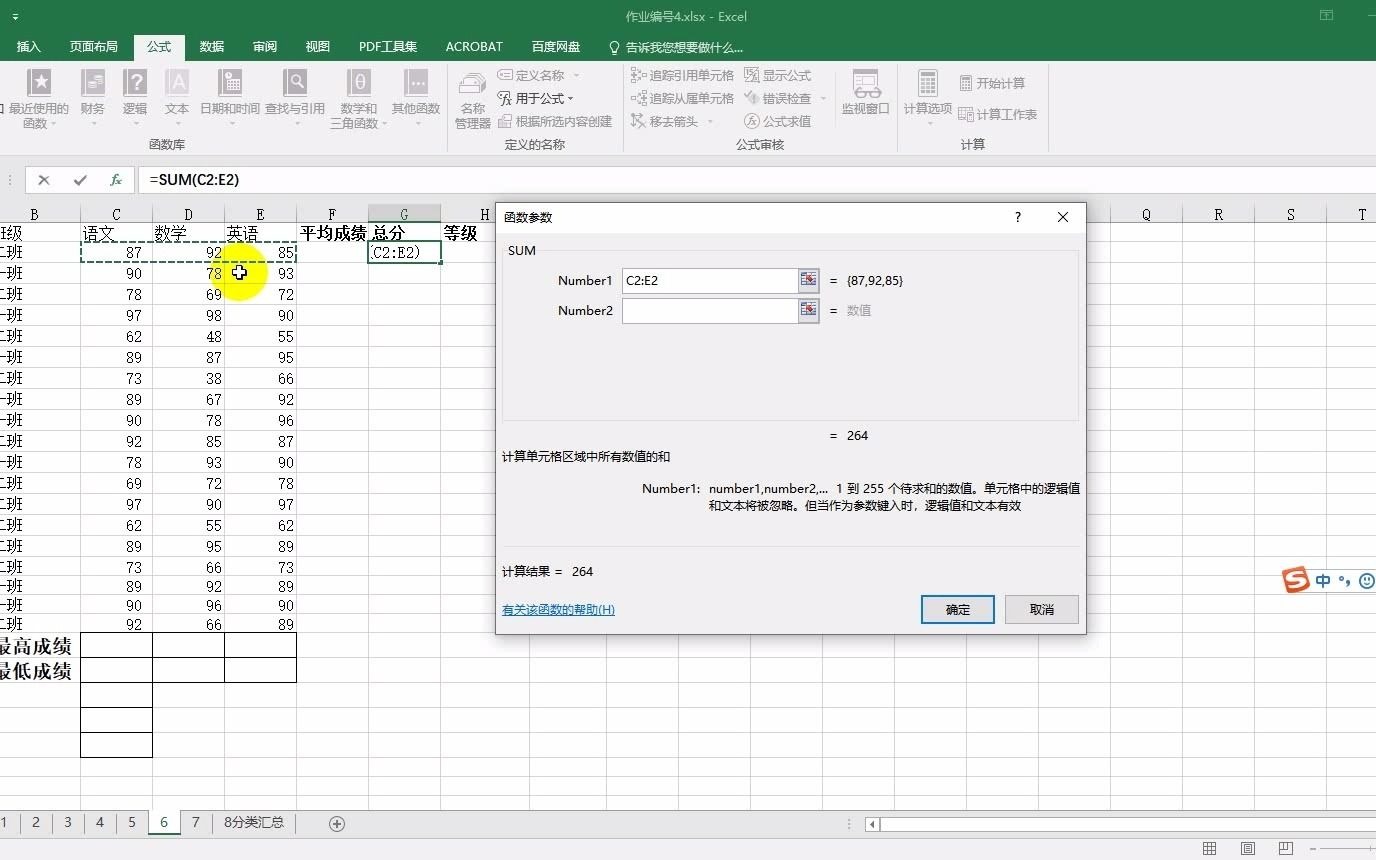Screen dimensions: 1376x860
Task: Trace Dependents for the cell
Action: 682,98
